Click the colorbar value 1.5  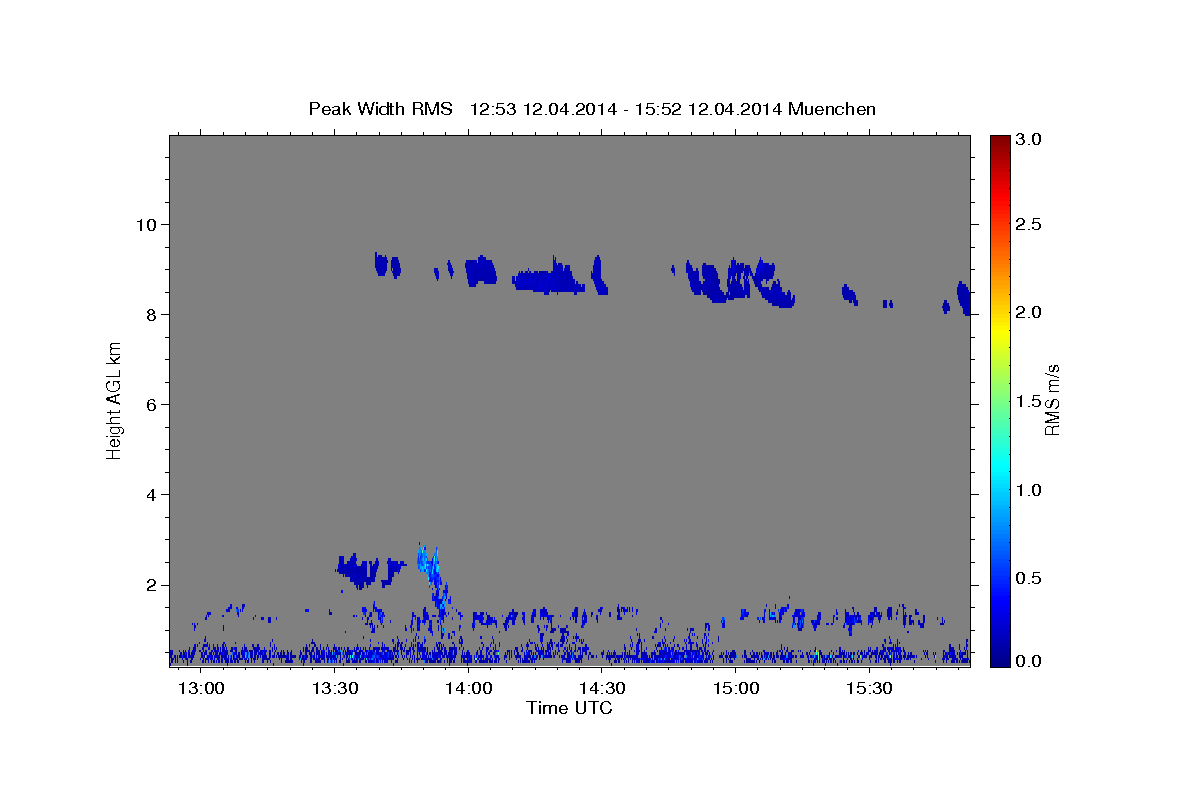click(x=1028, y=401)
